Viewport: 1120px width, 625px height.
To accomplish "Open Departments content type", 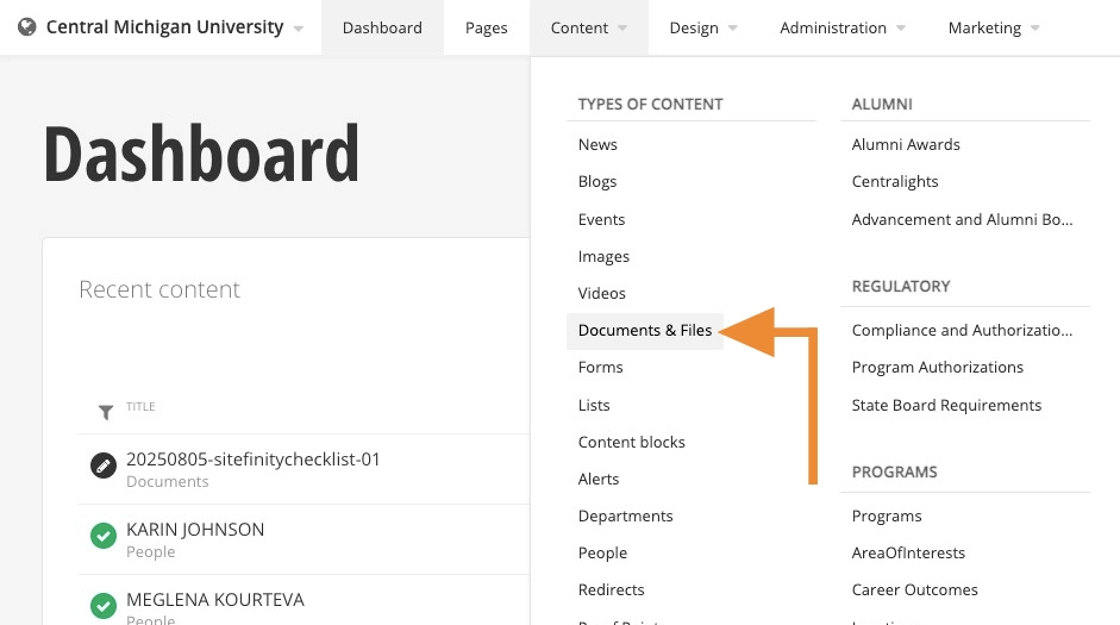I will coord(626,516).
